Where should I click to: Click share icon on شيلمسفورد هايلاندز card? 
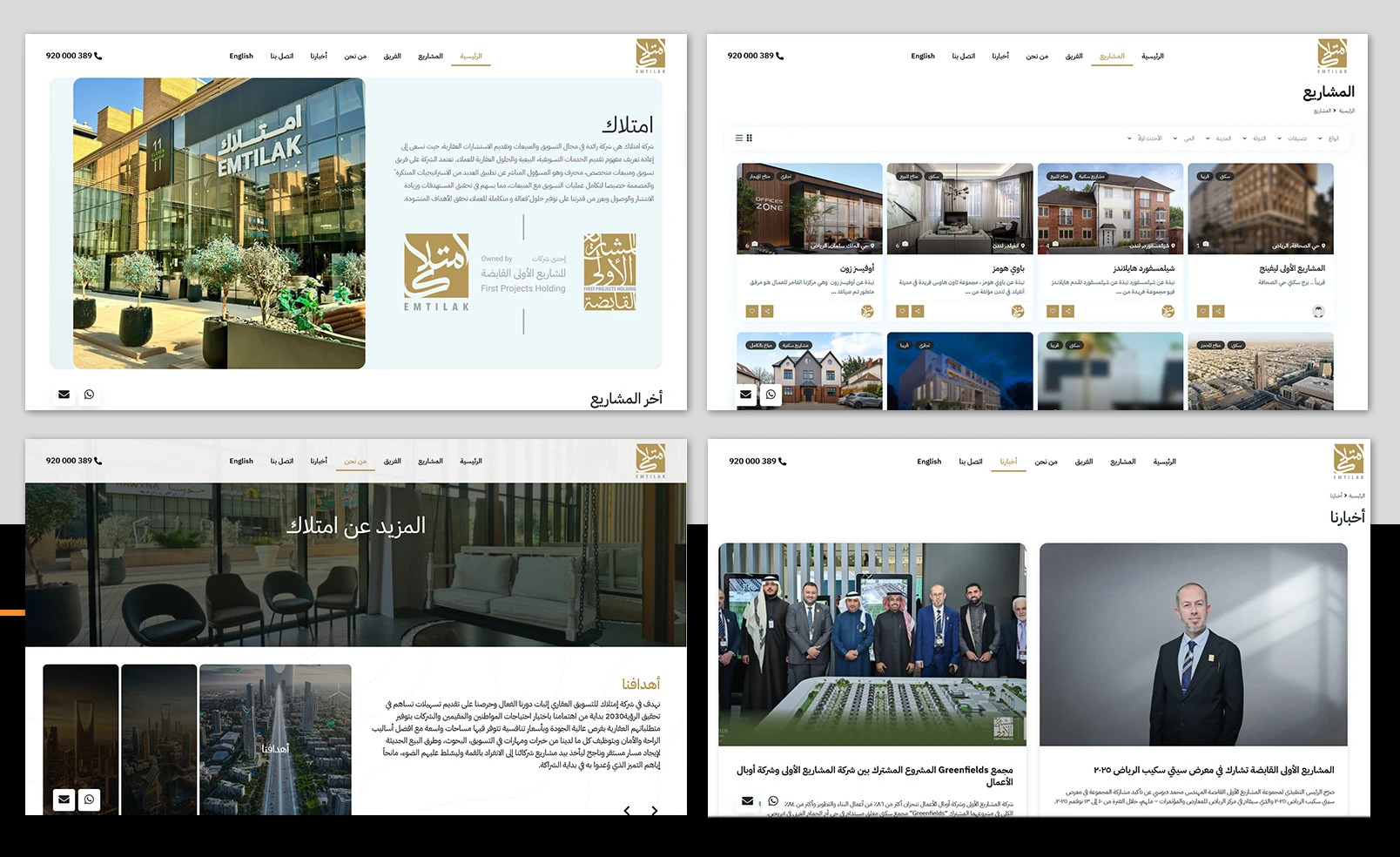pos(1068,311)
